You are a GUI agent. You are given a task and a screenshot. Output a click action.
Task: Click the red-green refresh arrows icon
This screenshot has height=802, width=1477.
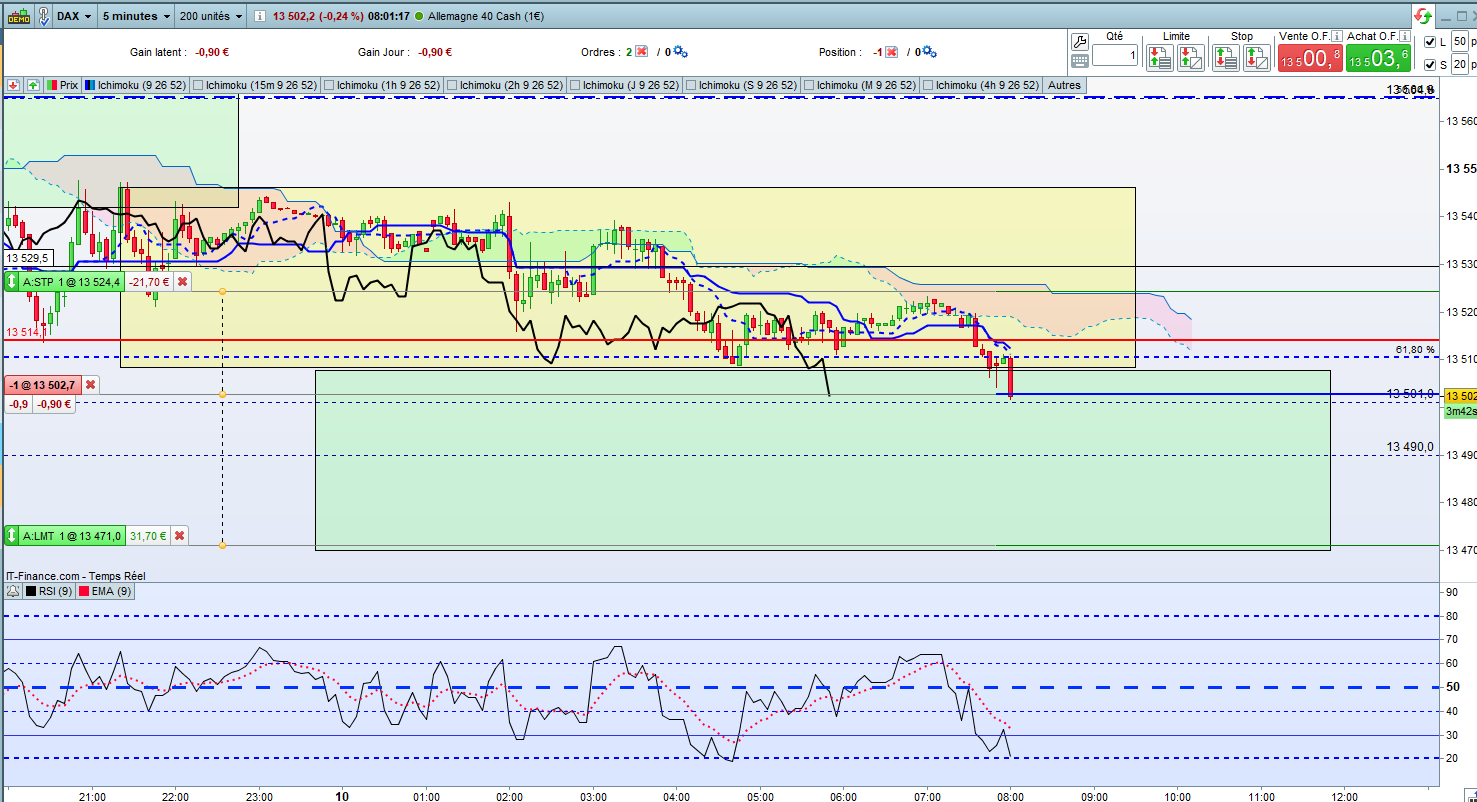coord(1423,16)
